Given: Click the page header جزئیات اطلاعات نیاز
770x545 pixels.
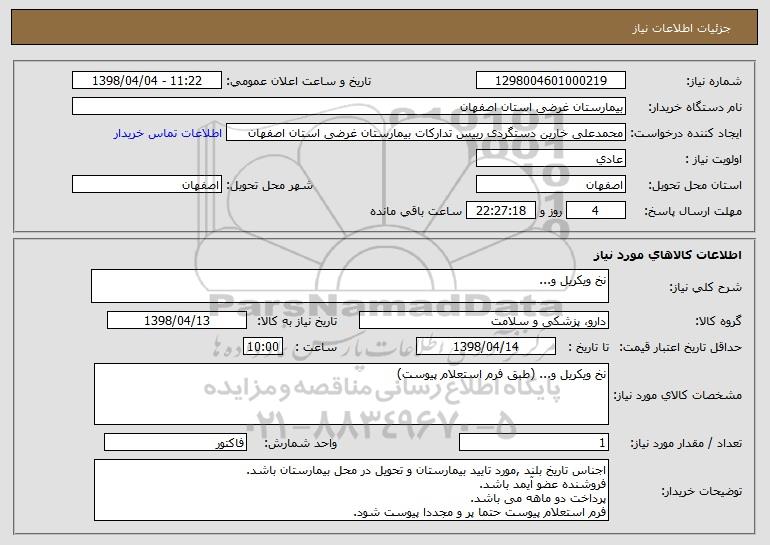Looking at the screenshot, I should (x=681, y=28).
